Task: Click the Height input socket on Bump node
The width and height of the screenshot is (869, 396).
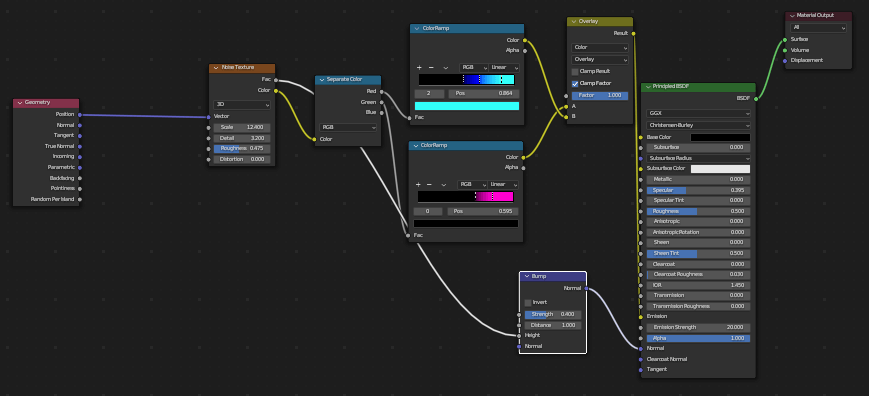Action: tap(519, 336)
